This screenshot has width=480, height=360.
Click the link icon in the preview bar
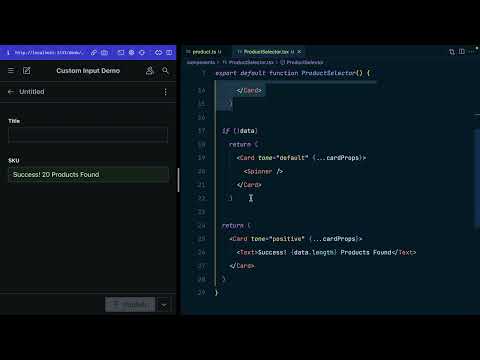(94, 53)
